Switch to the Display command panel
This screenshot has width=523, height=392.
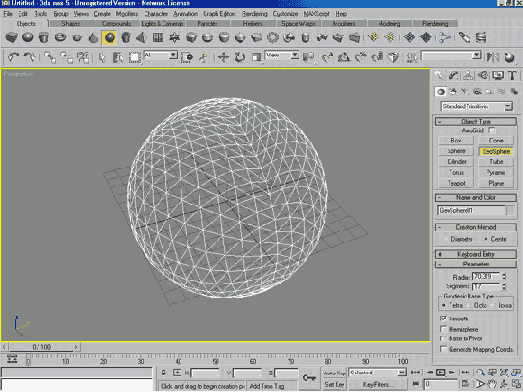click(498, 76)
